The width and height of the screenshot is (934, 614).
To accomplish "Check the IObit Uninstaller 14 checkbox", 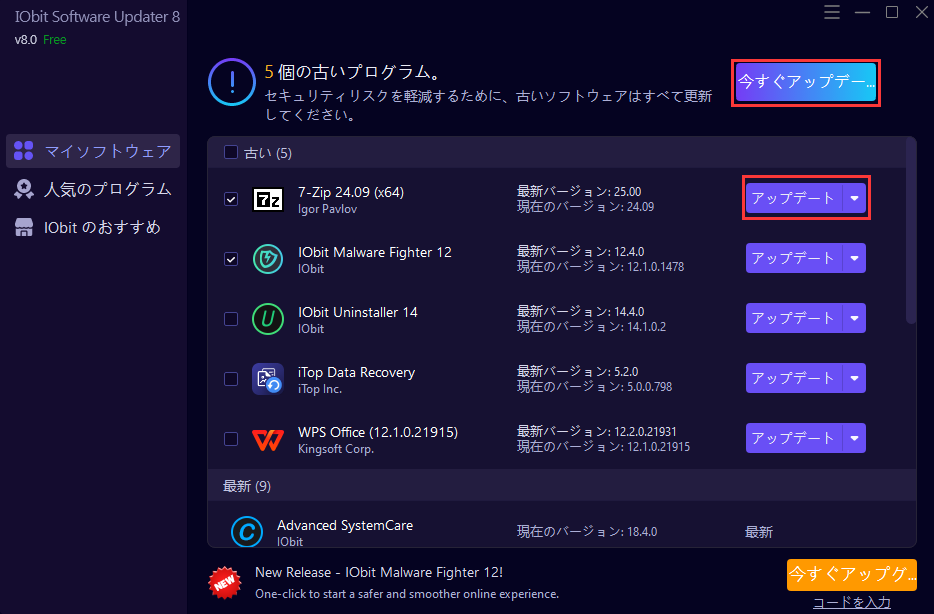I will tap(231, 319).
